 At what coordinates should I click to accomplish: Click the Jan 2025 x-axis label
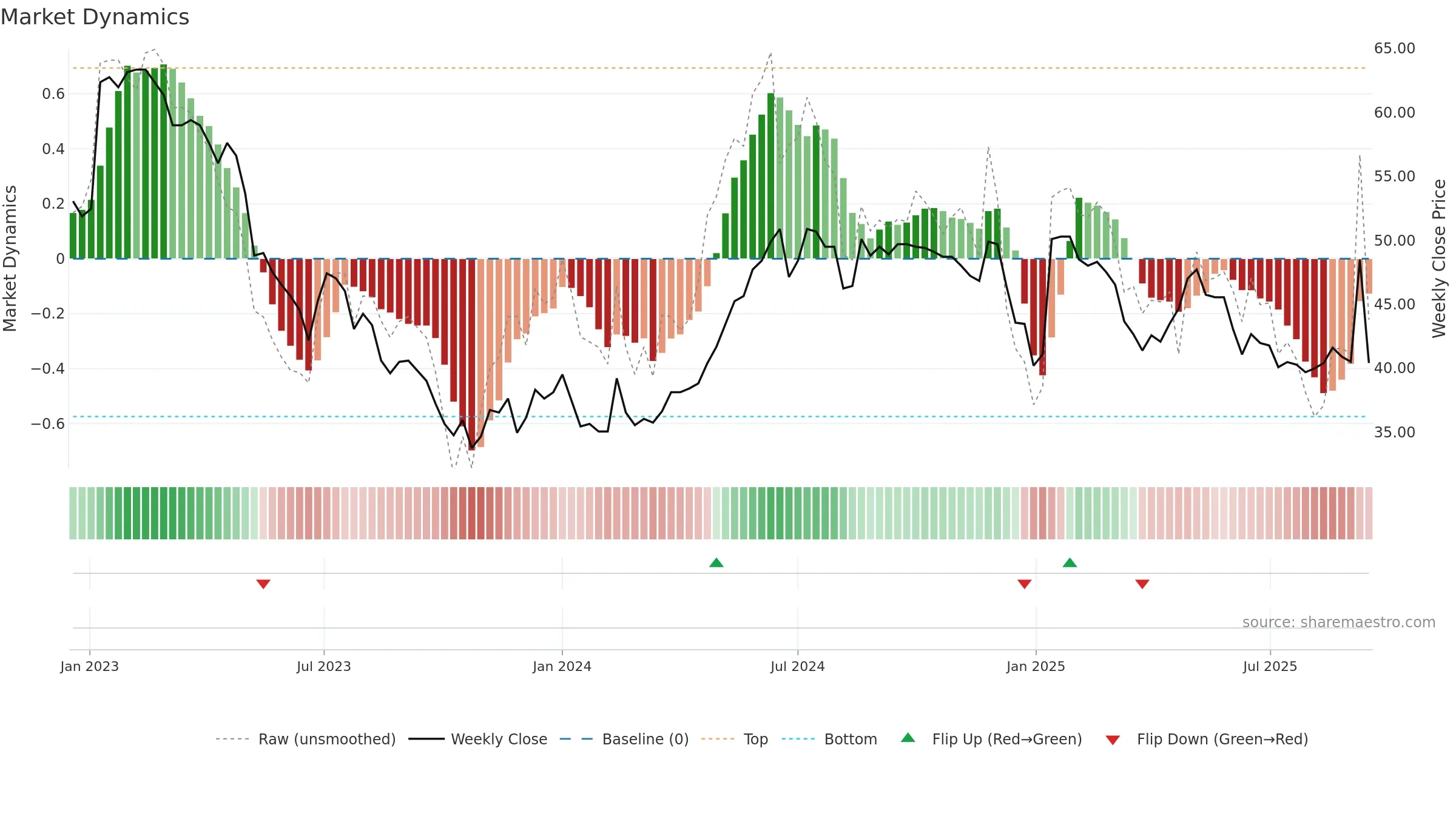coord(1036,666)
